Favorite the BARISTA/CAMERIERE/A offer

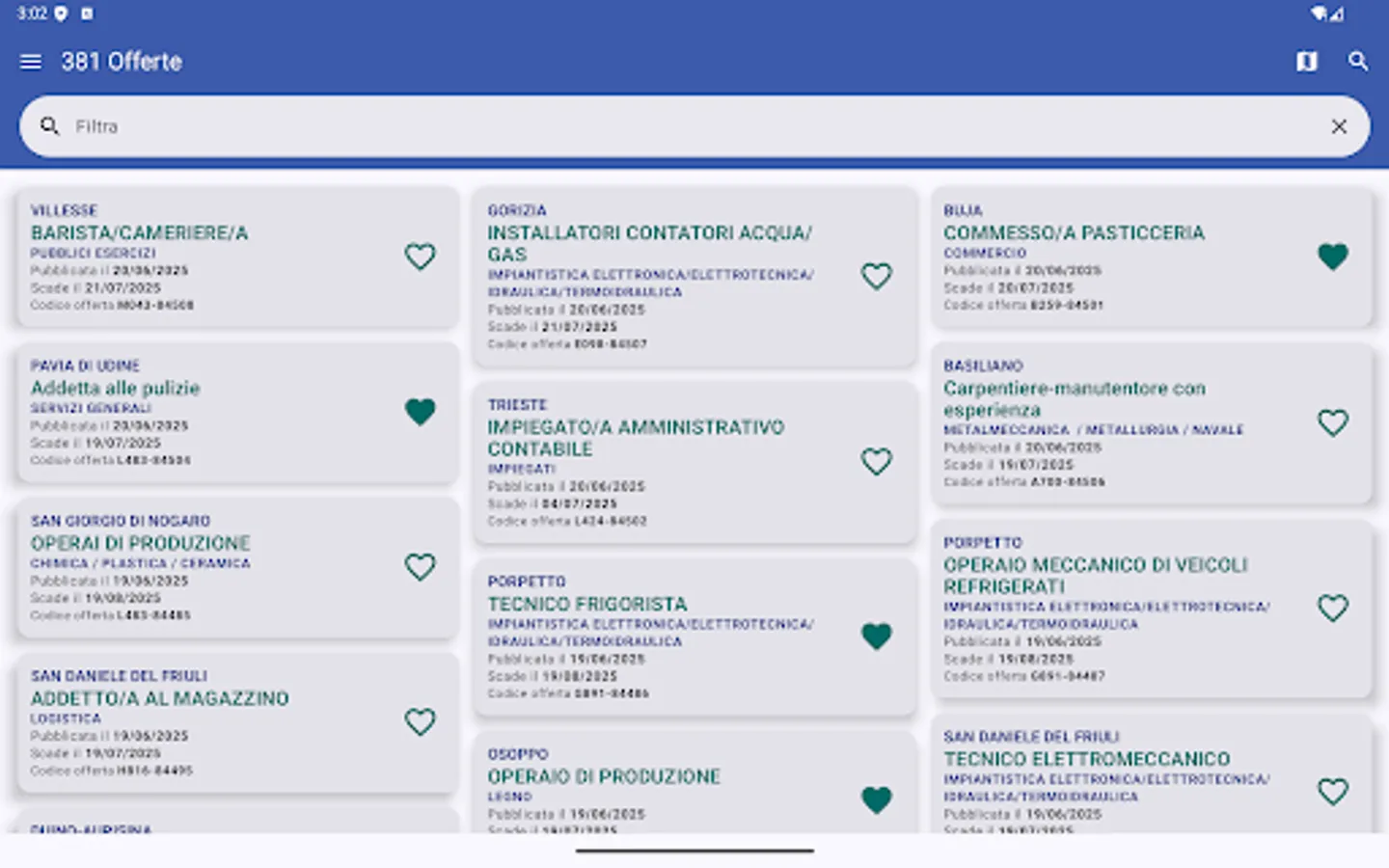[x=420, y=257]
